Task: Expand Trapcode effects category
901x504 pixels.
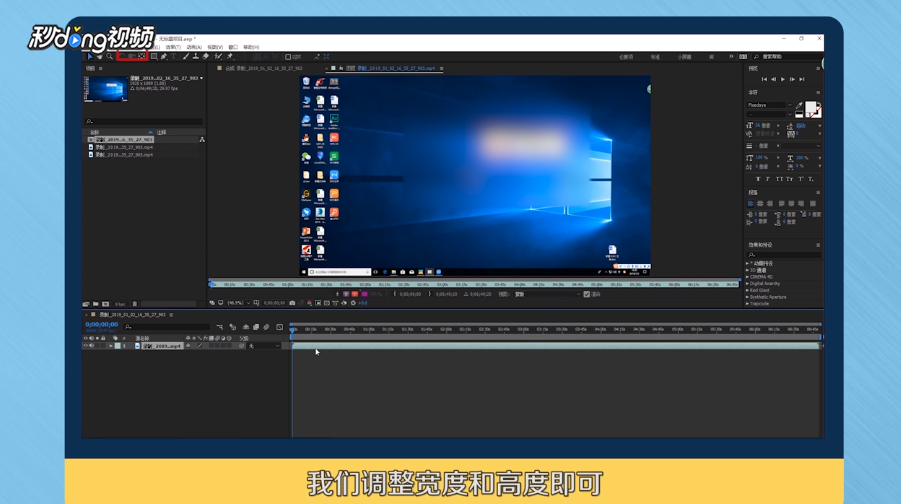Action: [x=748, y=303]
